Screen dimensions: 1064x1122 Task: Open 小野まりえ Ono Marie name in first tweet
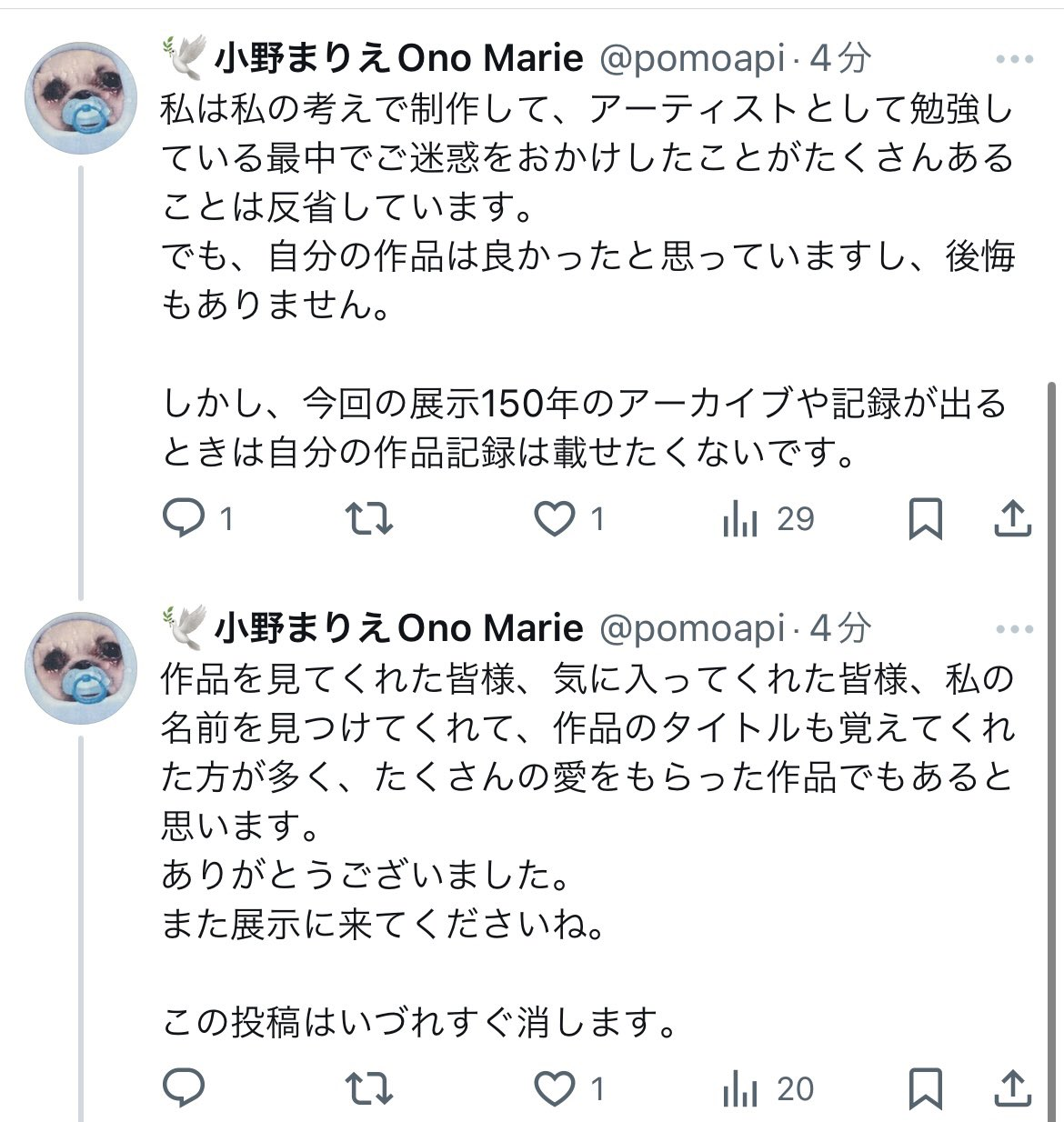tap(398, 59)
